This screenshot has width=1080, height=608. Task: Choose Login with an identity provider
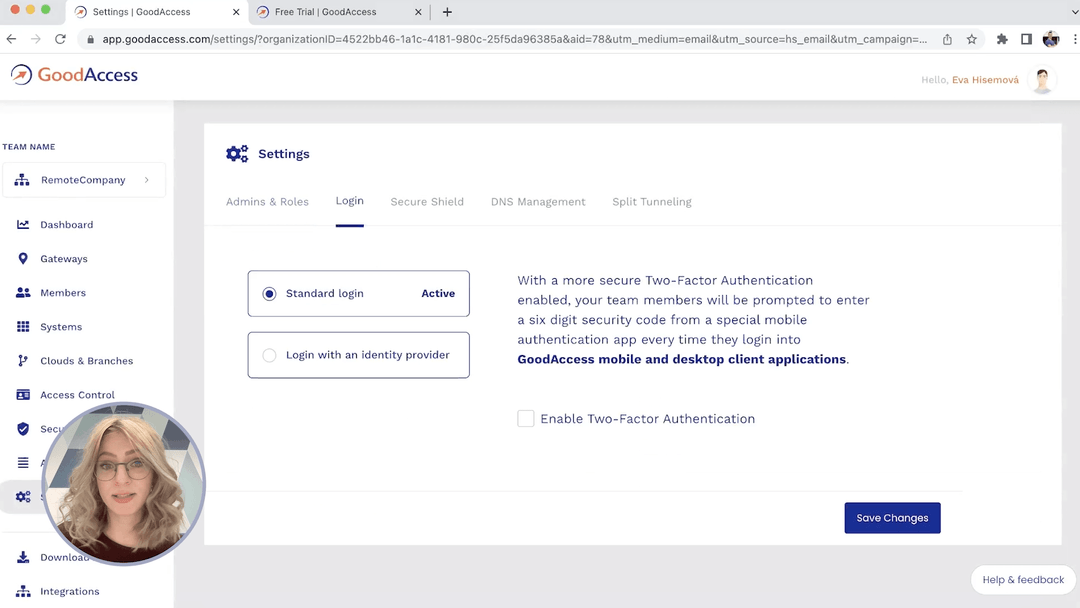[268, 355]
